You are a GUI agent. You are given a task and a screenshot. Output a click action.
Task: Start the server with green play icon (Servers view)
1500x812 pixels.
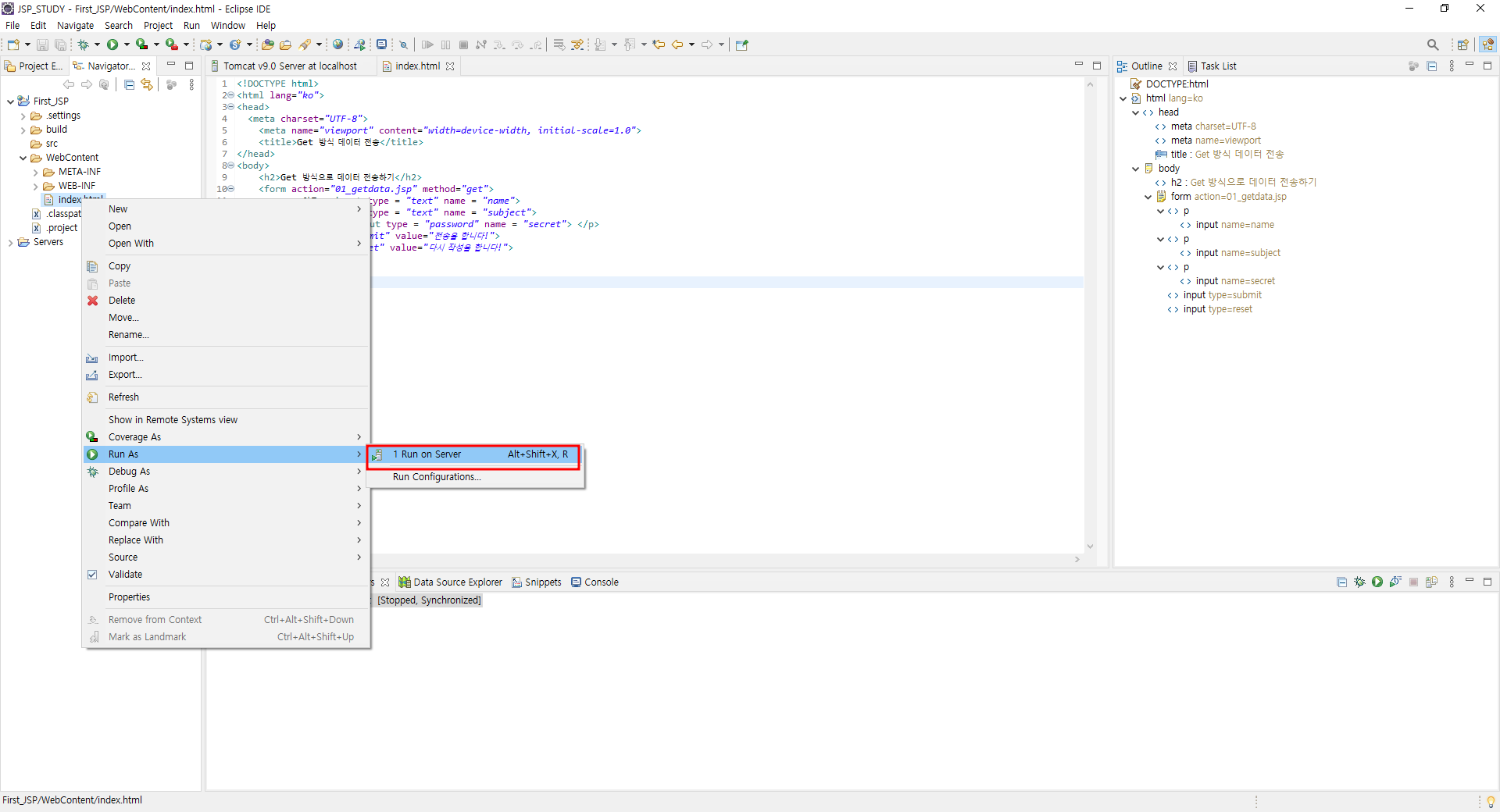click(1377, 582)
